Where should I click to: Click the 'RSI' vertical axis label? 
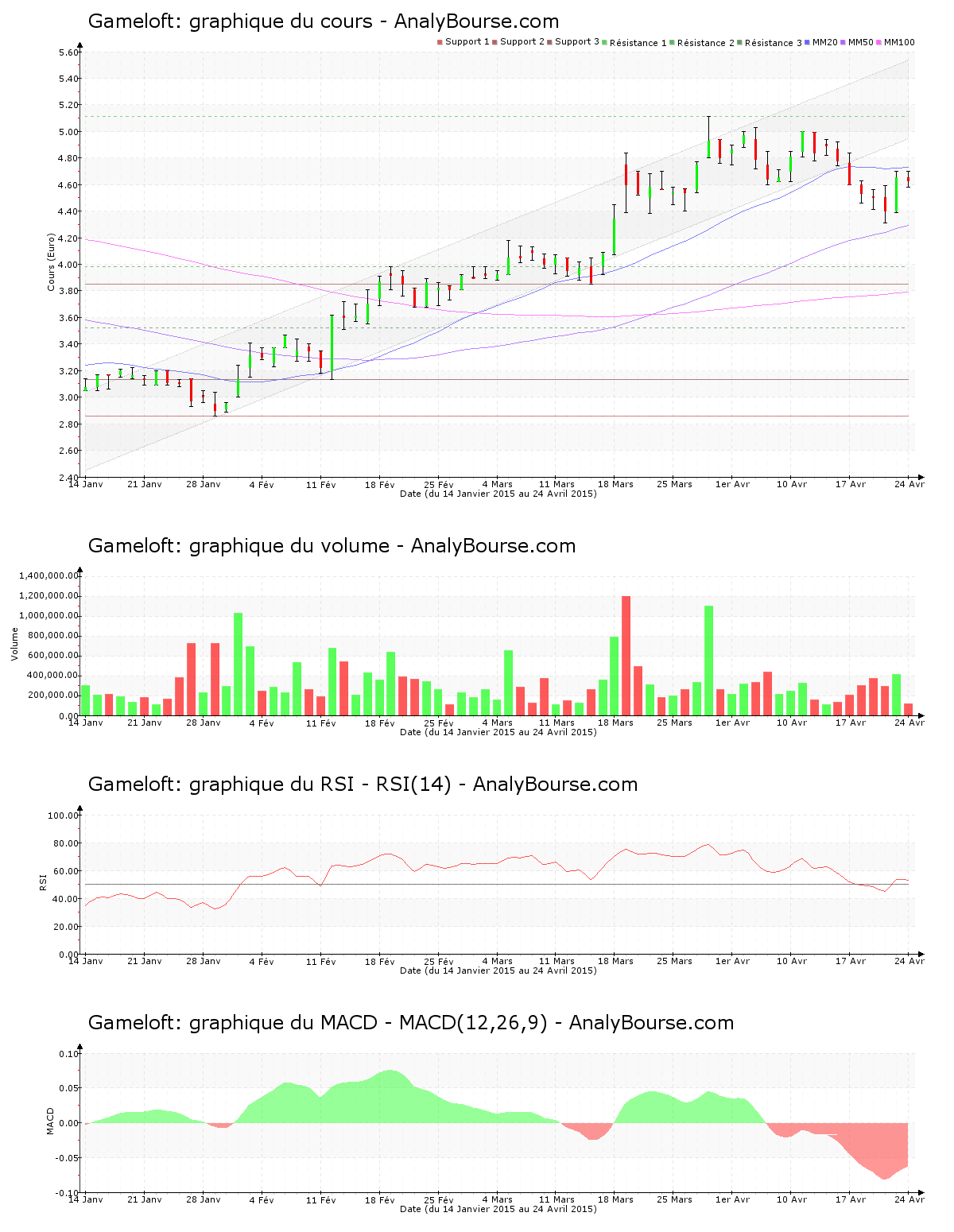click(43, 881)
